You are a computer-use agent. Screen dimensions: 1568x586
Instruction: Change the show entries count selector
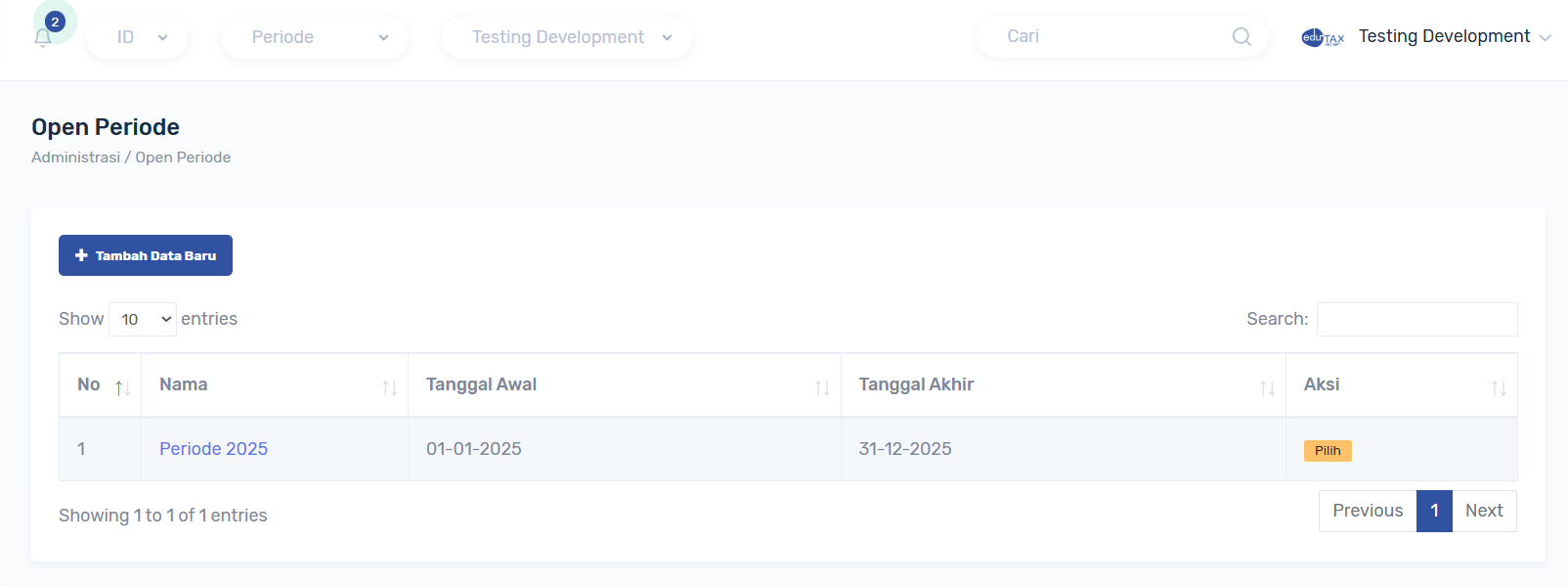pyautogui.click(x=143, y=320)
